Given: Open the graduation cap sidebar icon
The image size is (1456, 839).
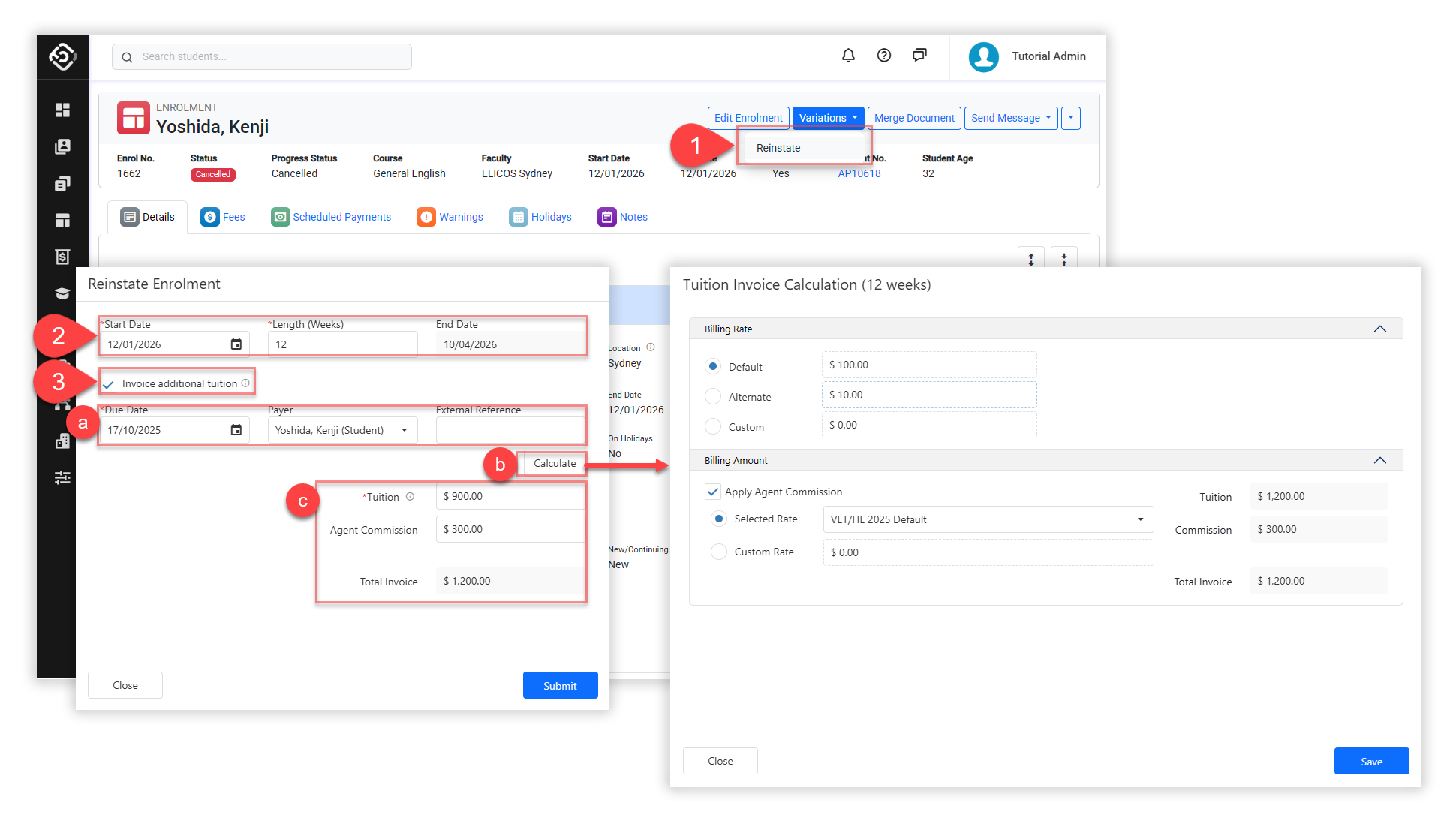Looking at the screenshot, I should [x=62, y=293].
